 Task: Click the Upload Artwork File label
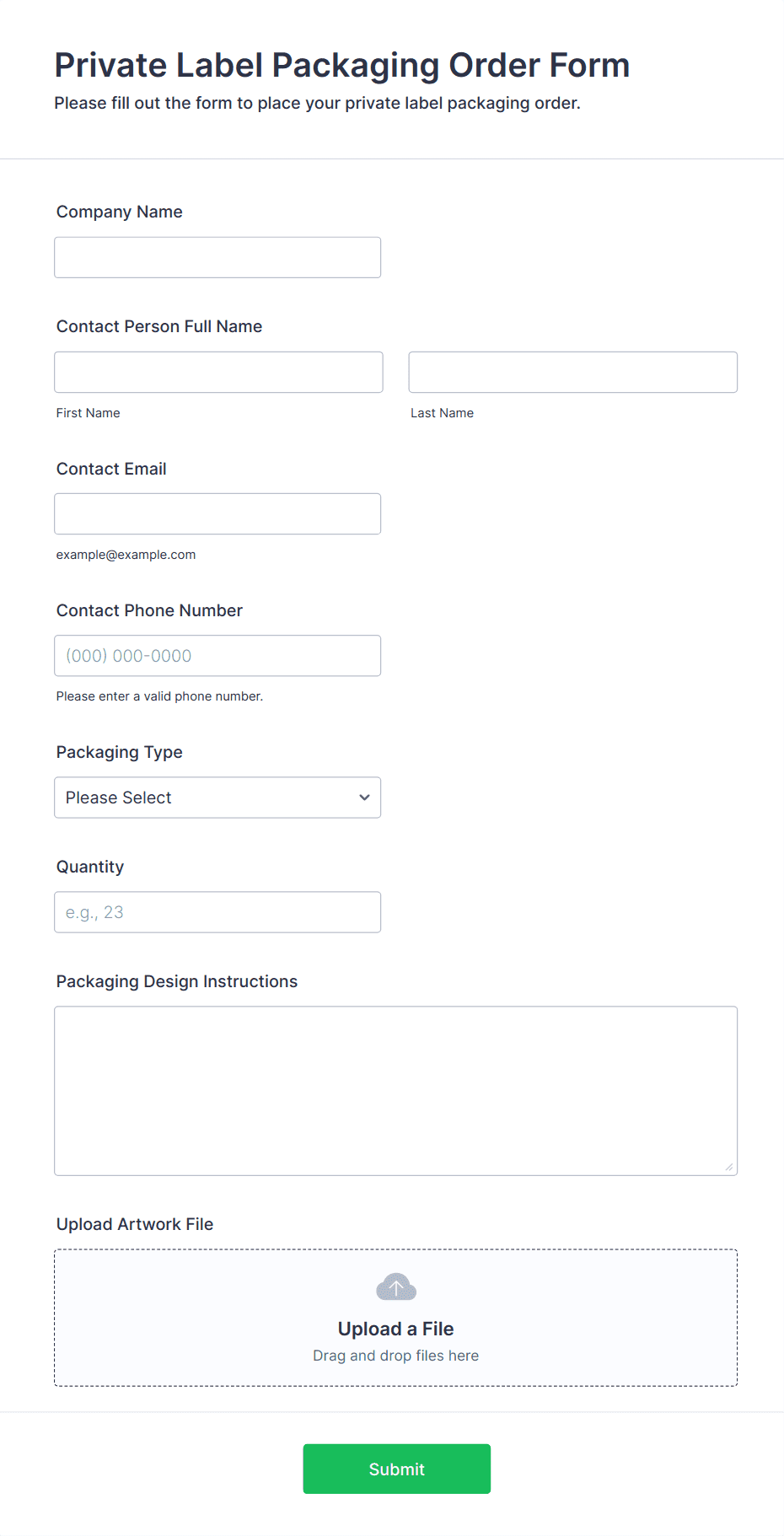coord(134,1224)
